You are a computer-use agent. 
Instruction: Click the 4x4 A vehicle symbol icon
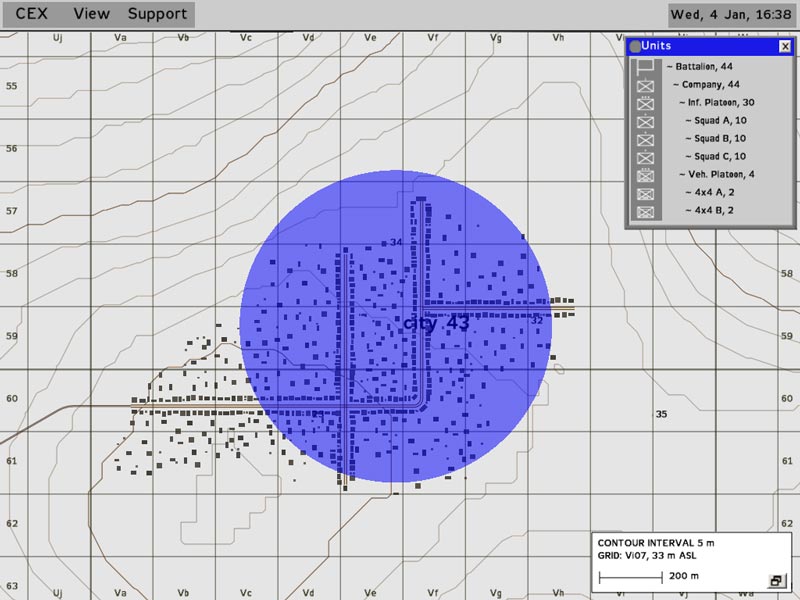pyautogui.click(x=645, y=194)
